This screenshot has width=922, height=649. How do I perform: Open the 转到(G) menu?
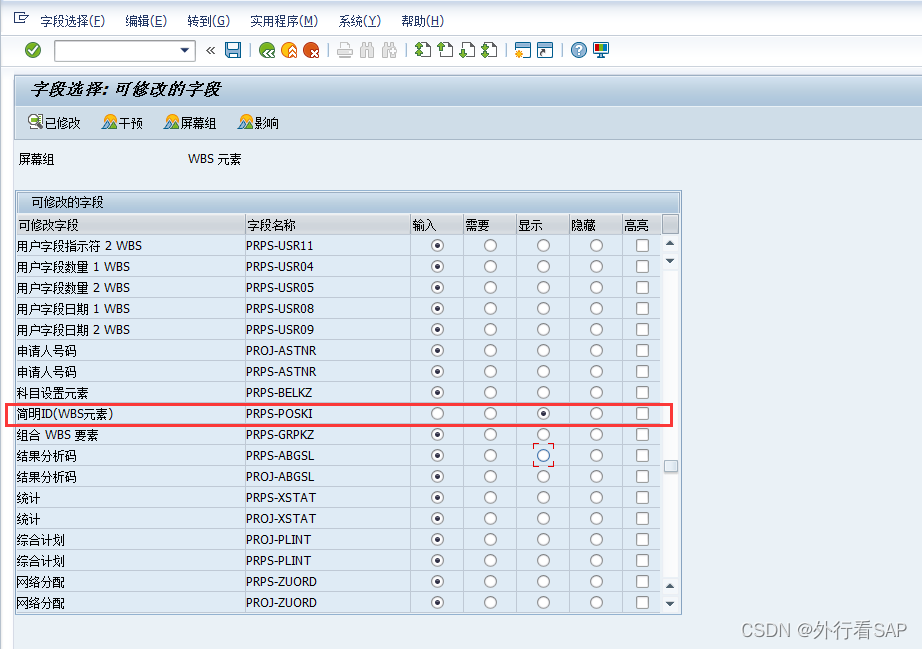(208, 21)
